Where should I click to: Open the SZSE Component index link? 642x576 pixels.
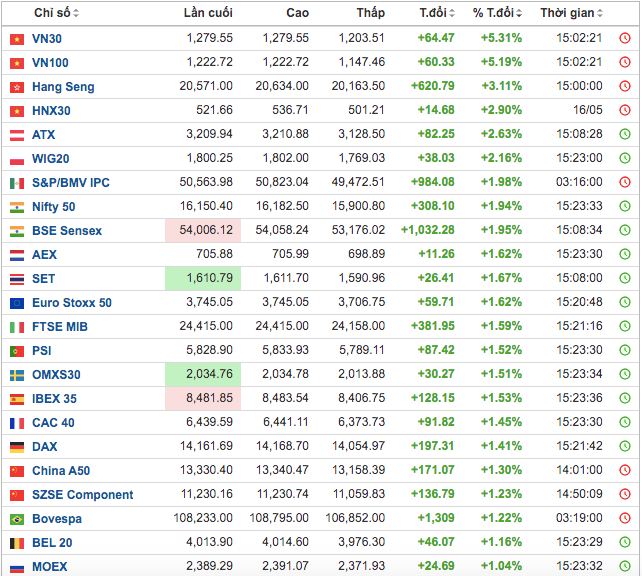point(82,495)
